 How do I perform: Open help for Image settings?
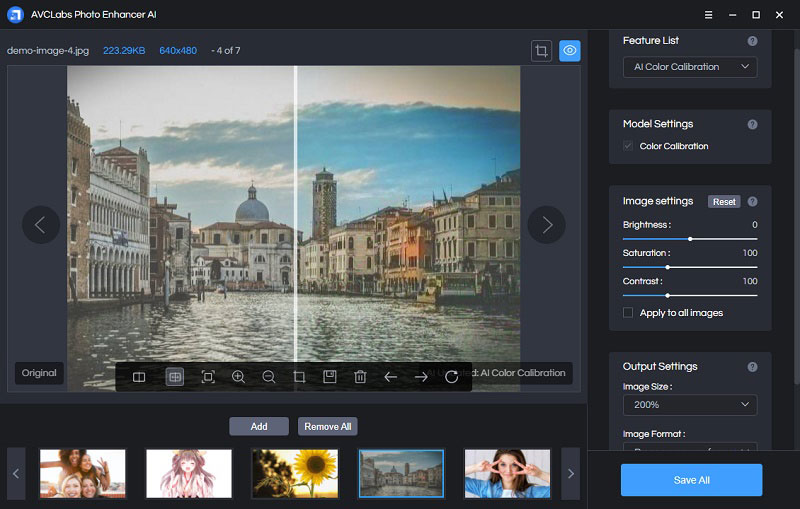click(752, 201)
